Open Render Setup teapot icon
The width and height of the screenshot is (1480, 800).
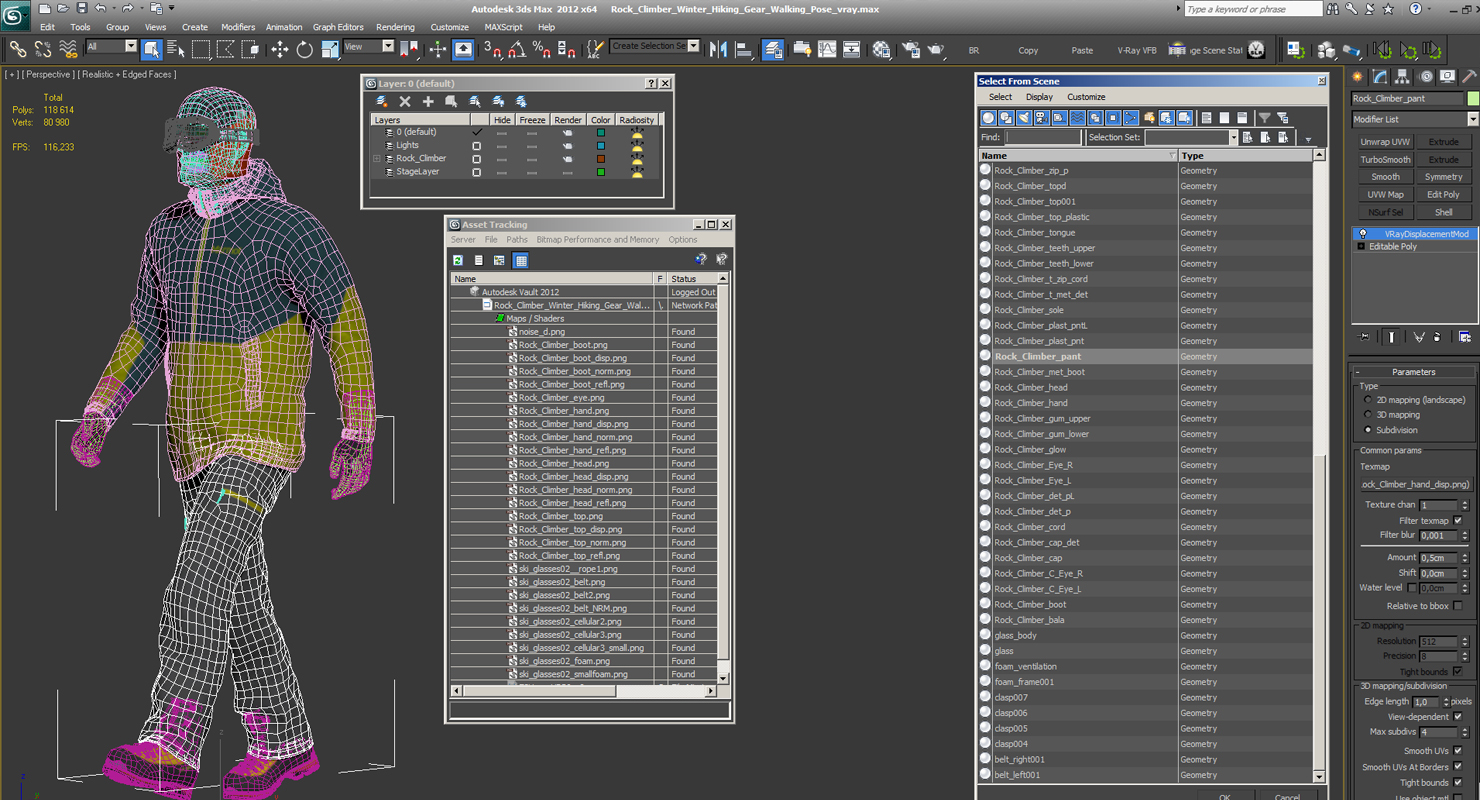[910, 49]
